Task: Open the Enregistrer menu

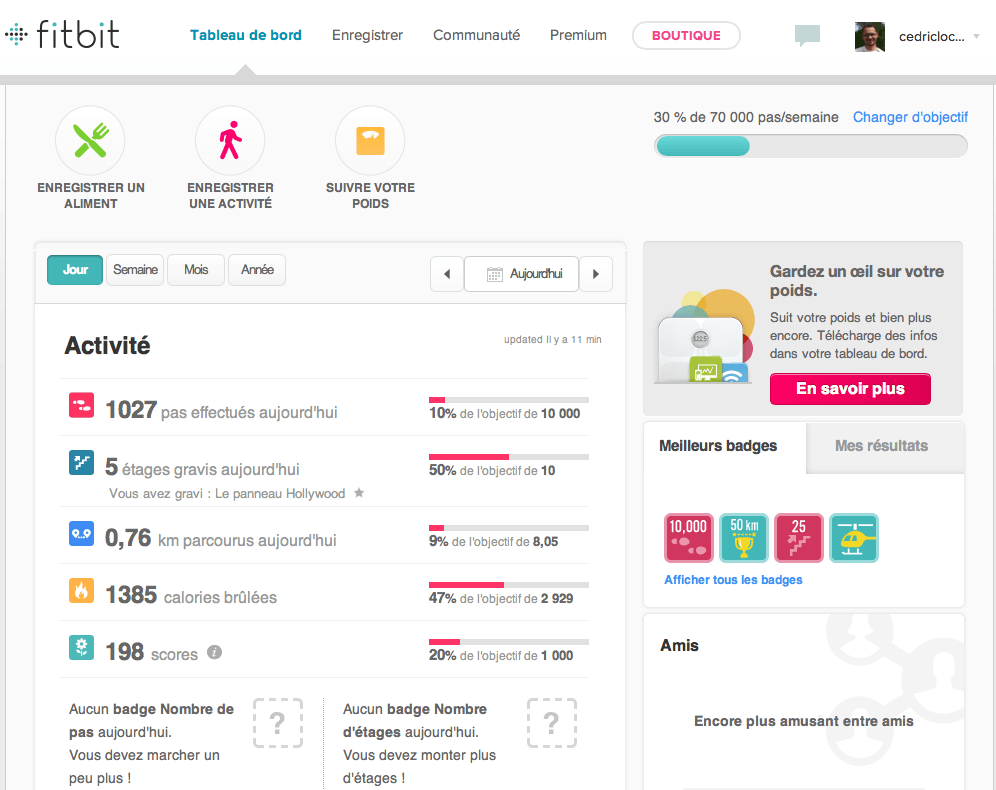Action: 367,36
